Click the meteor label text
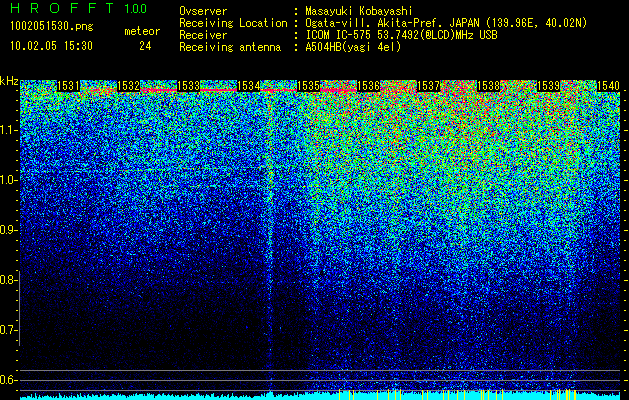Viewport: 629px width, 400px height. click(142, 31)
